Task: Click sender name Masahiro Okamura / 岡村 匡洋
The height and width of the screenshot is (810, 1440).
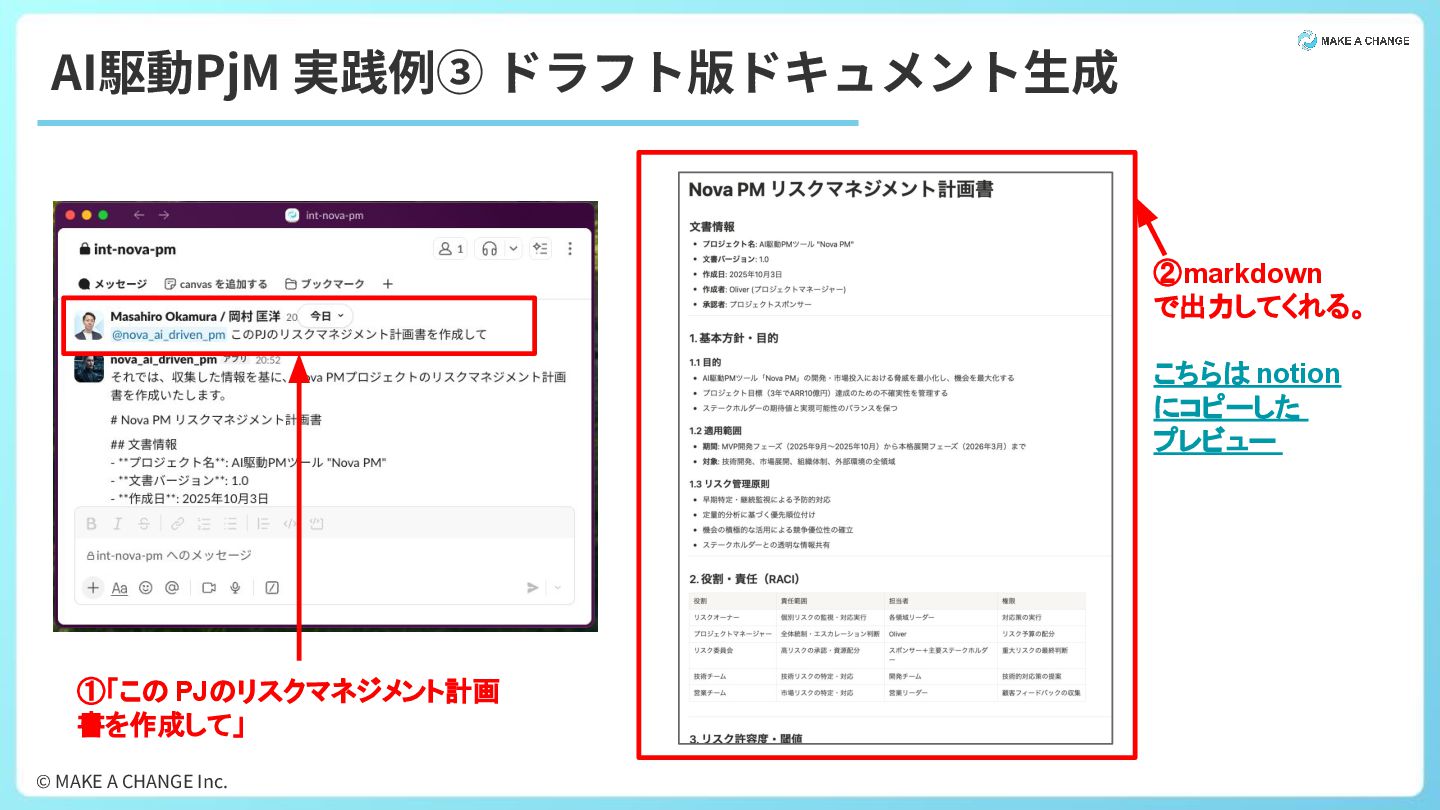Action: 195,316
